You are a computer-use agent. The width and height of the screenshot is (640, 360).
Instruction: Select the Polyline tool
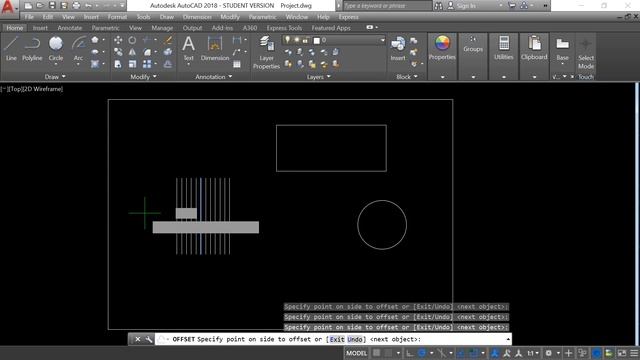coord(32,49)
